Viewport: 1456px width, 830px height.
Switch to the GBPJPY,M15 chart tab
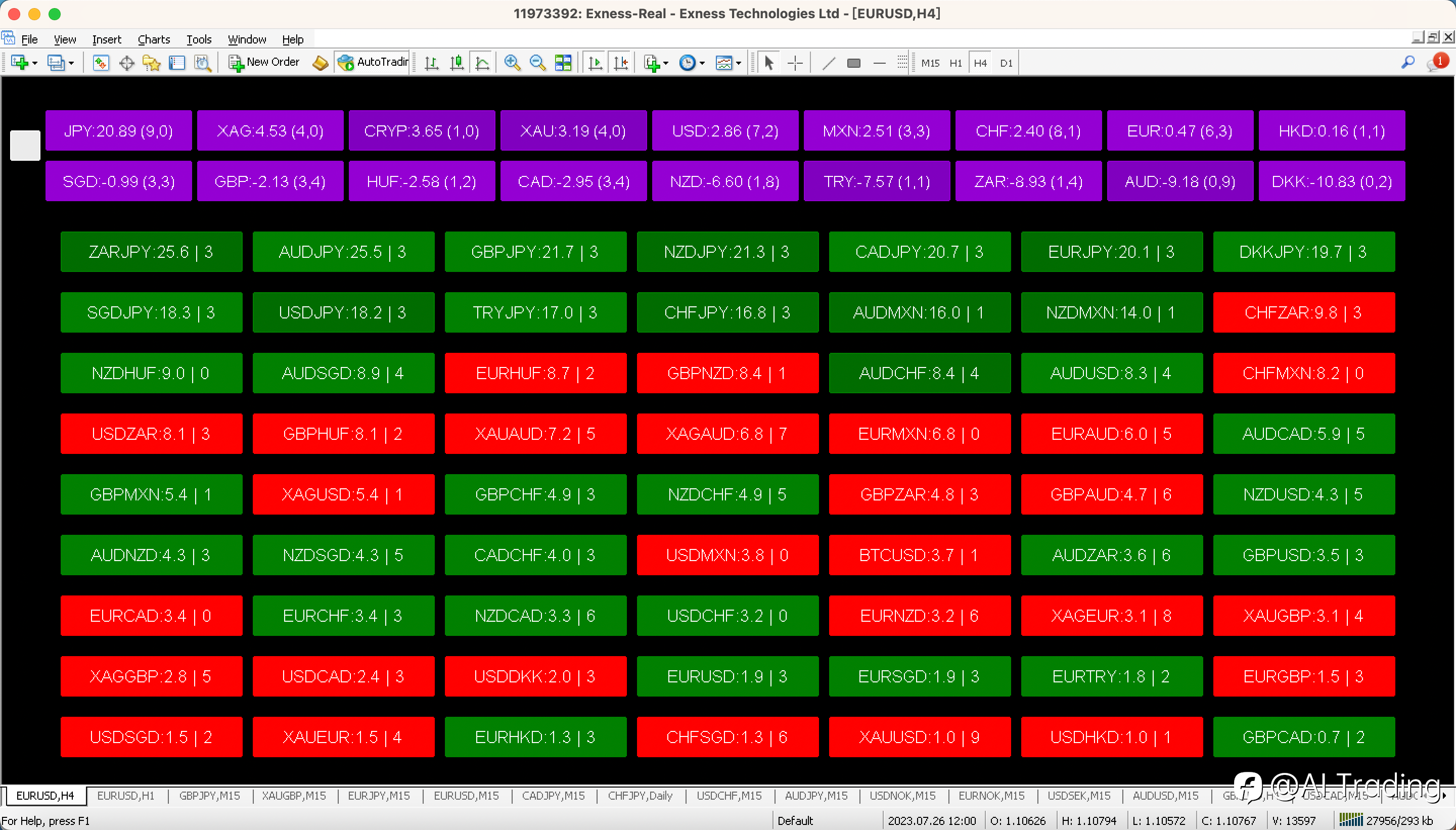click(209, 795)
